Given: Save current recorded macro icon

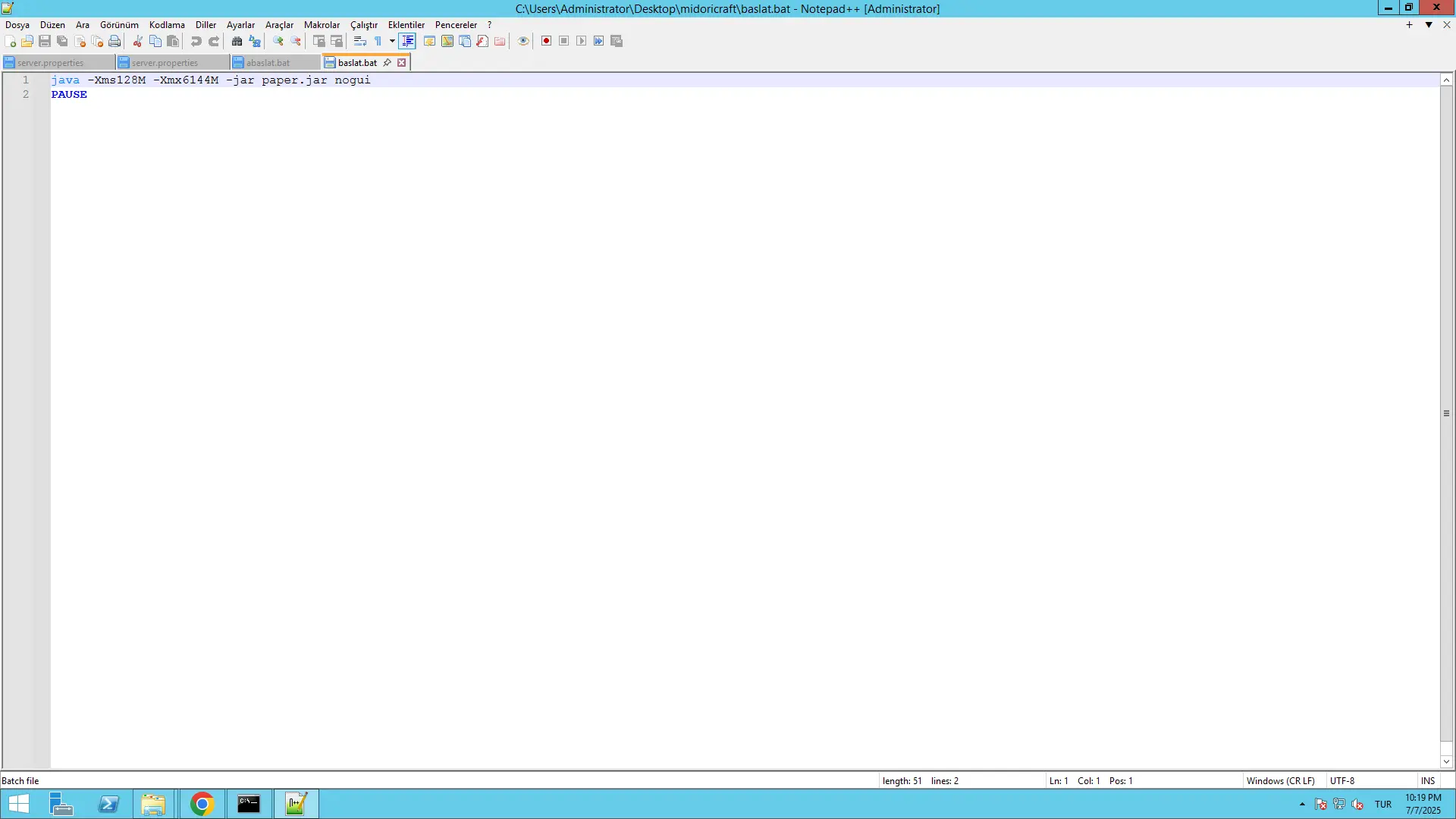Looking at the screenshot, I should 617,41.
